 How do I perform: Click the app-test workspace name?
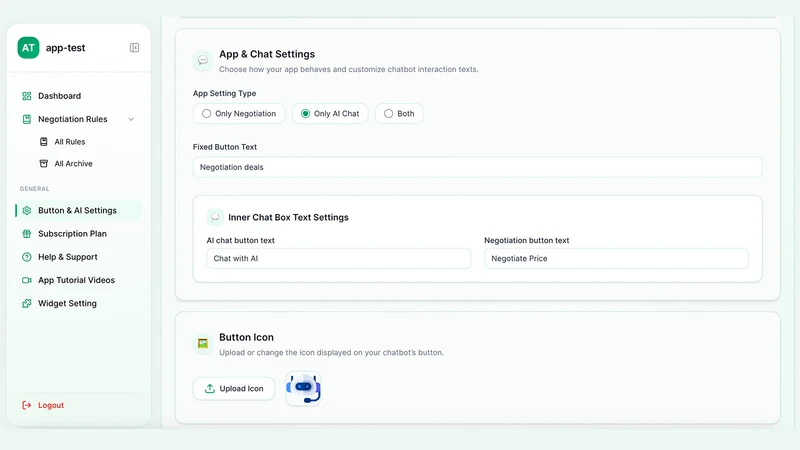pyautogui.click(x=65, y=48)
